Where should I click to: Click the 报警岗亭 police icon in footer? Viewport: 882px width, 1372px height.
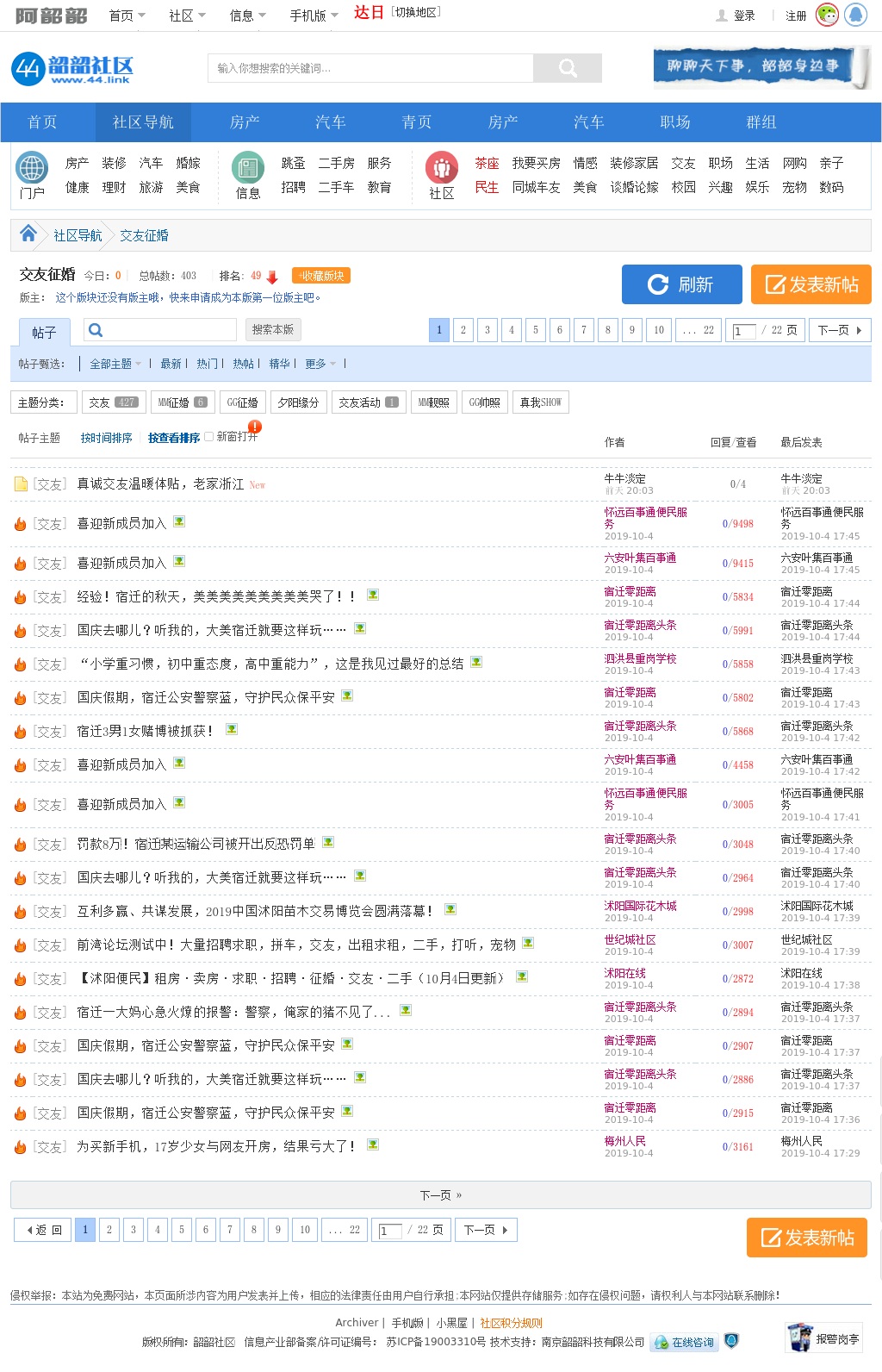coord(801,1338)
